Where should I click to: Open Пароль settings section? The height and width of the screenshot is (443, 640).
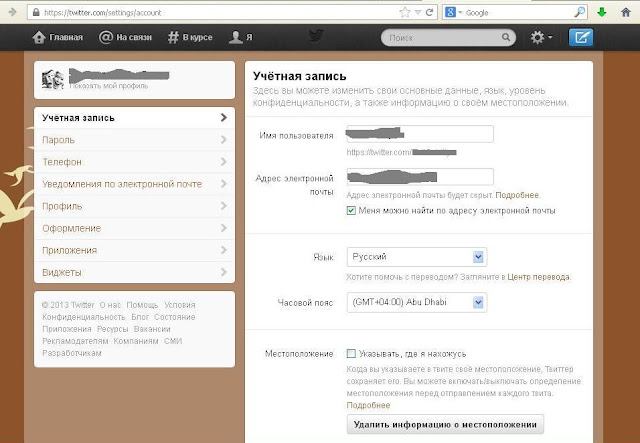[134, 140]
